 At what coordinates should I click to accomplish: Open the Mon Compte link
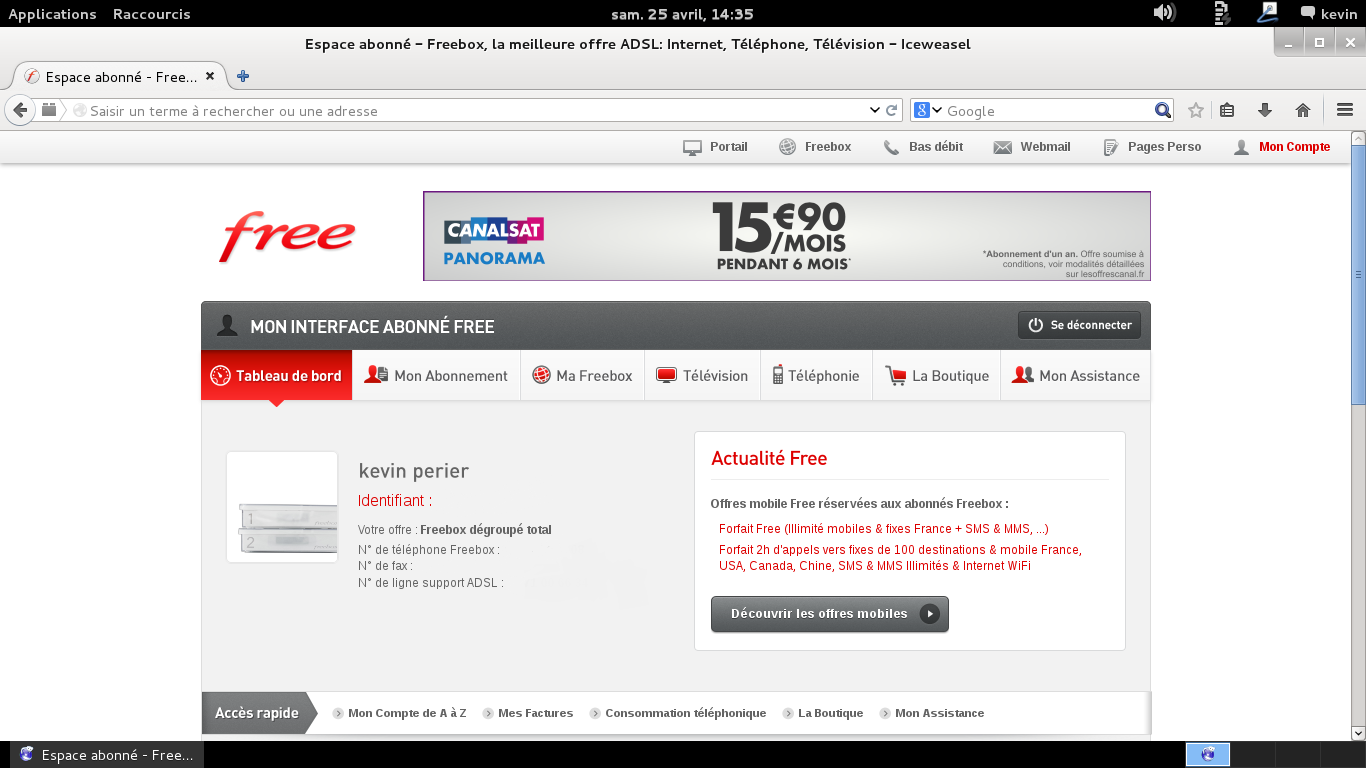click(x=1282, y=147)
